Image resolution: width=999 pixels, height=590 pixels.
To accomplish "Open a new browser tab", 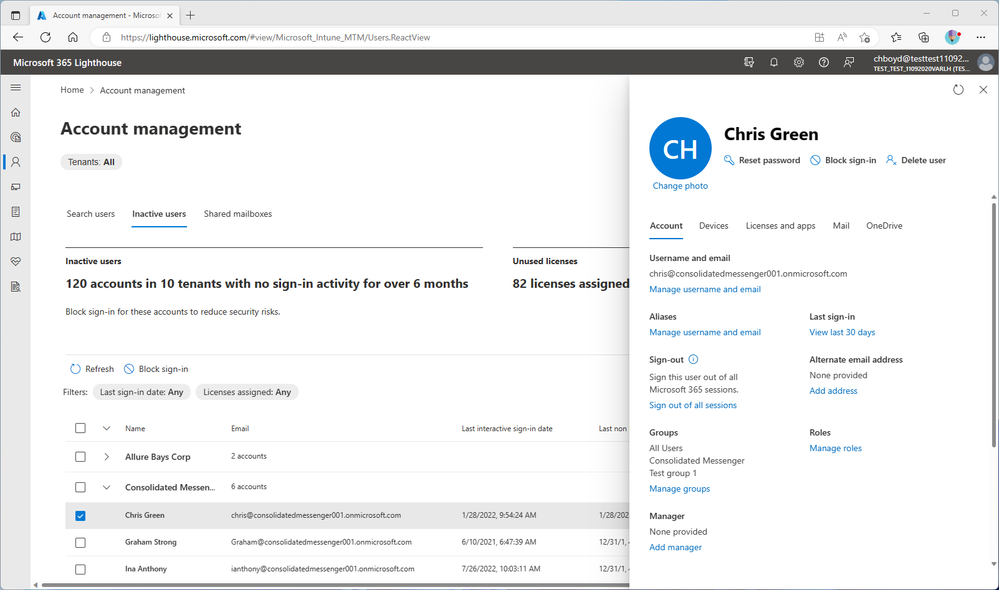I will 190,15.
